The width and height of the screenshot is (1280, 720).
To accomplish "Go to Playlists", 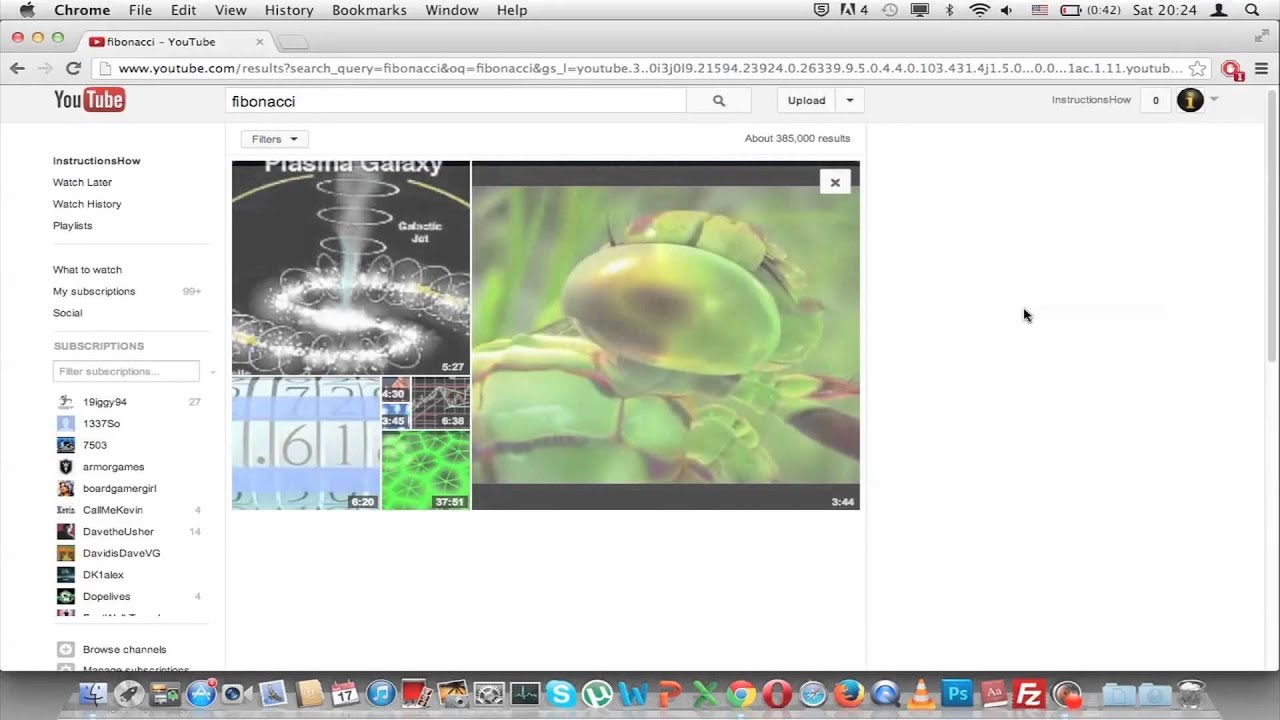I will click(72, 226).
